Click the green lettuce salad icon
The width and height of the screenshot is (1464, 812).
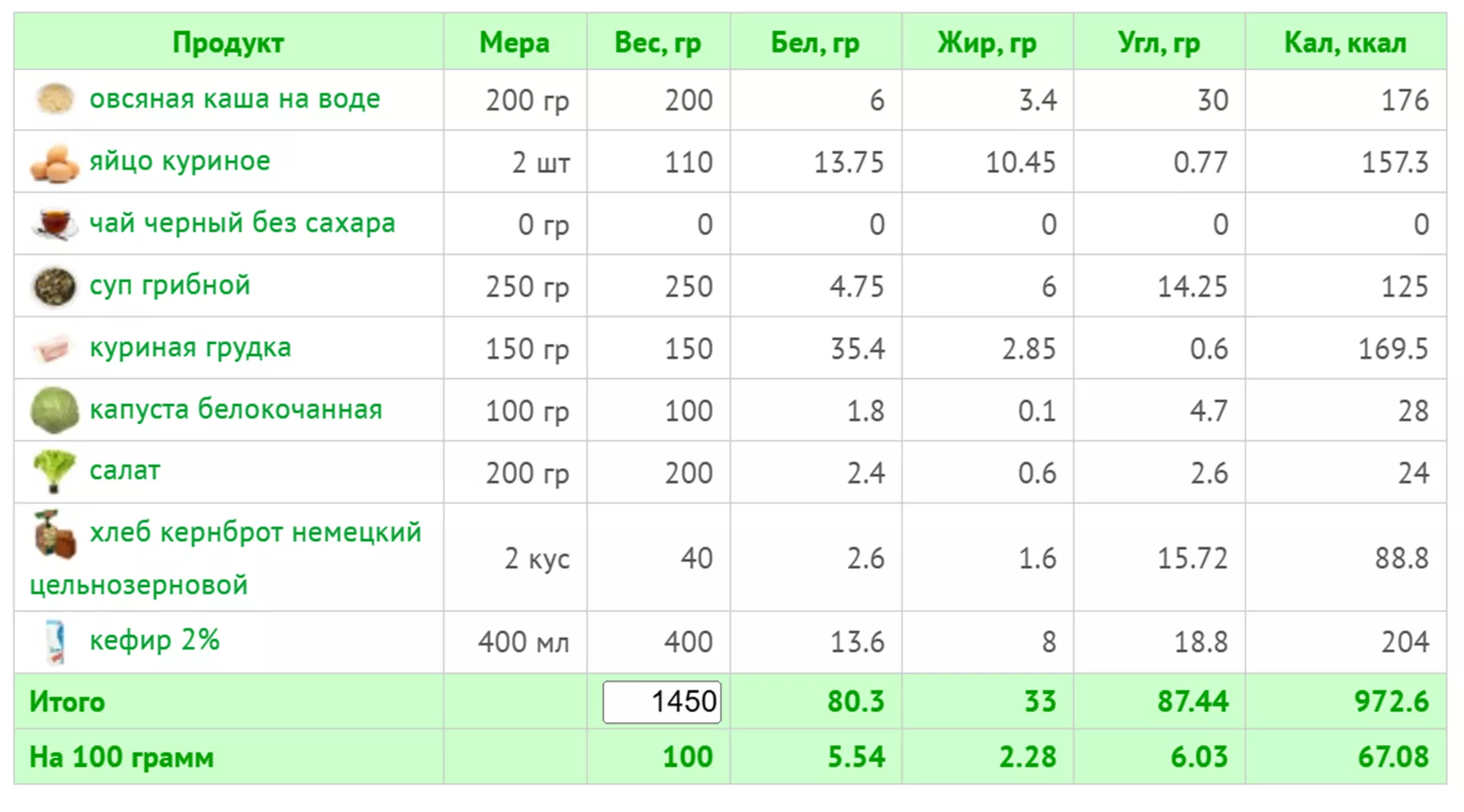(x=54, y=471)
